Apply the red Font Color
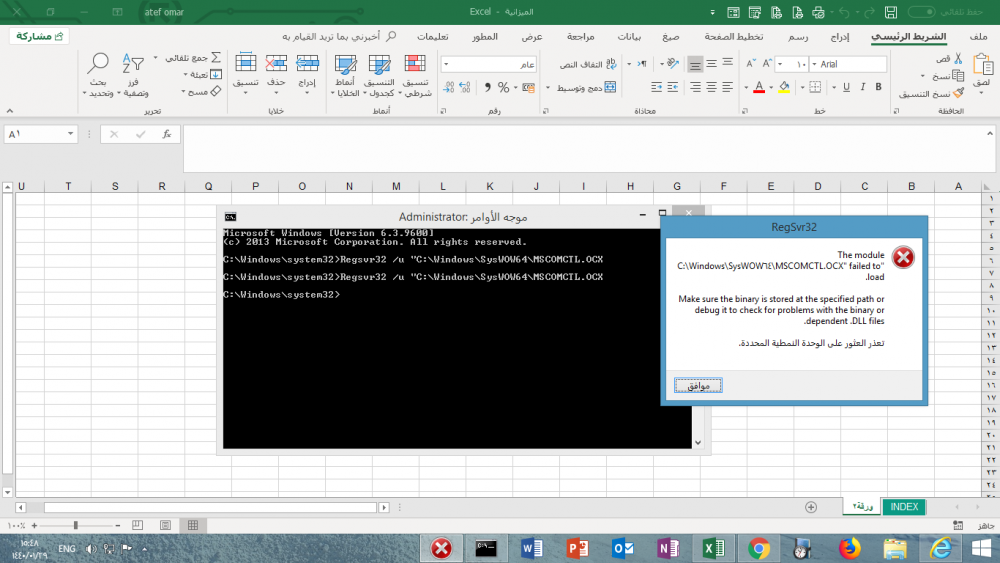The height and width of the screenshot is (563, 1000). (759, 87)
